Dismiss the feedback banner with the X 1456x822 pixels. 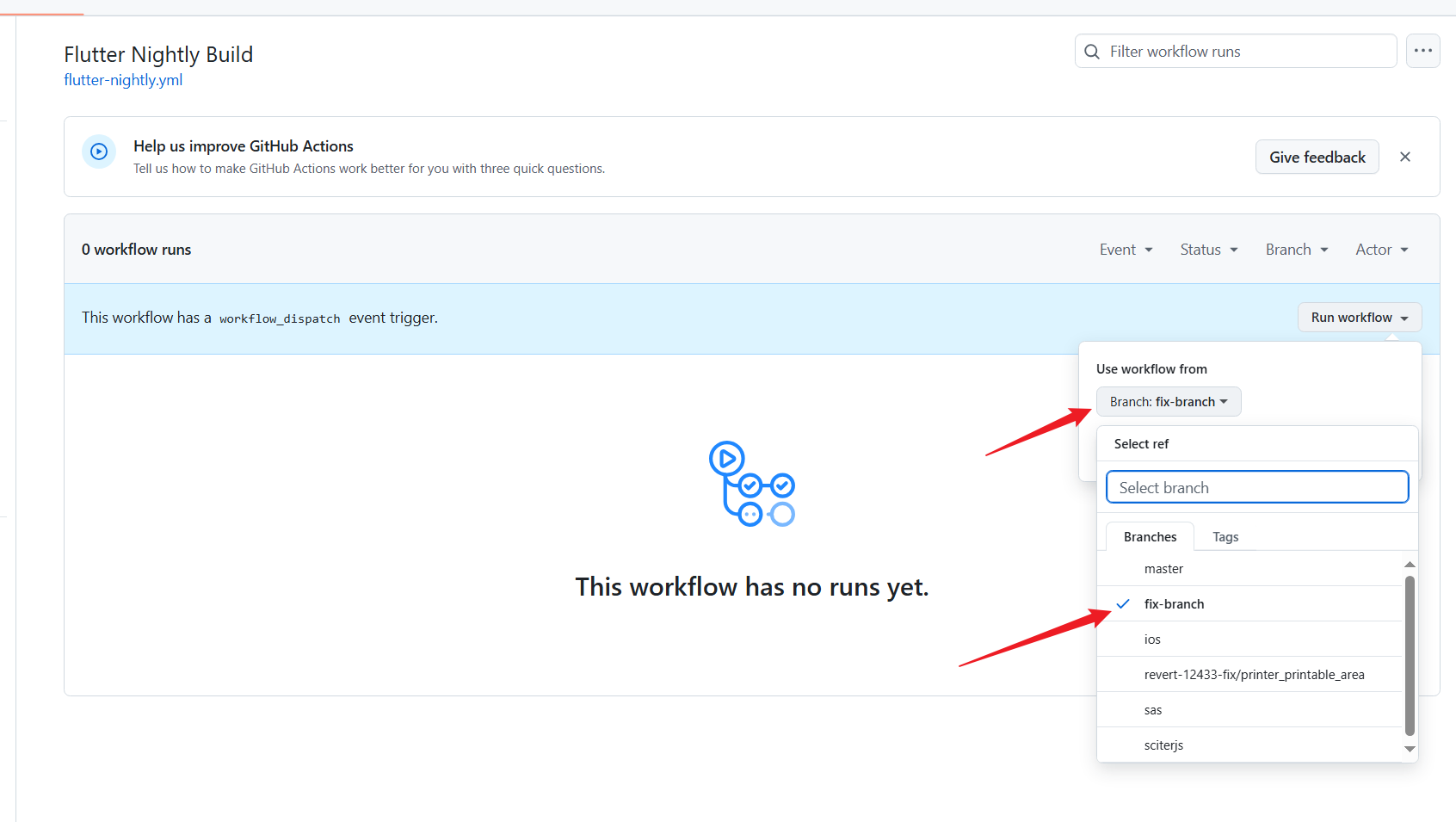[1405, 157]
